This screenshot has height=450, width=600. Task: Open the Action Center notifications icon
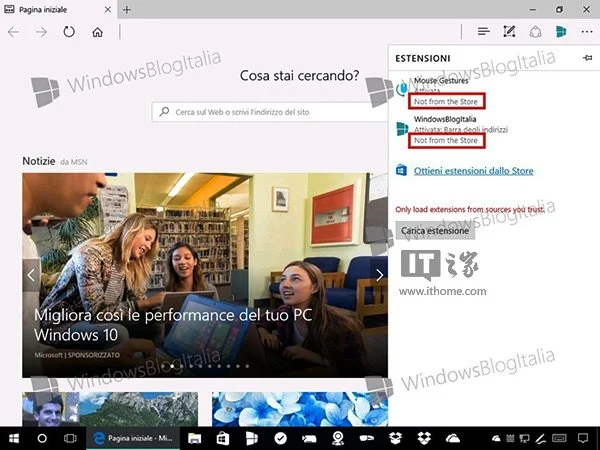[583, 438]
